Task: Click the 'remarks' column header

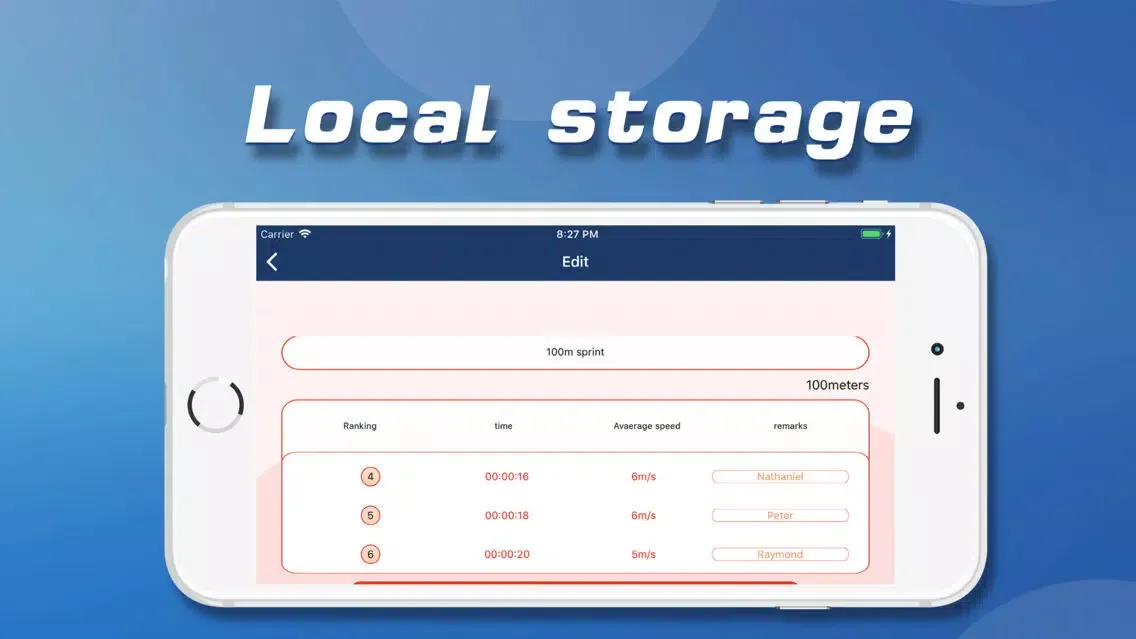Action: click(790, 426)
